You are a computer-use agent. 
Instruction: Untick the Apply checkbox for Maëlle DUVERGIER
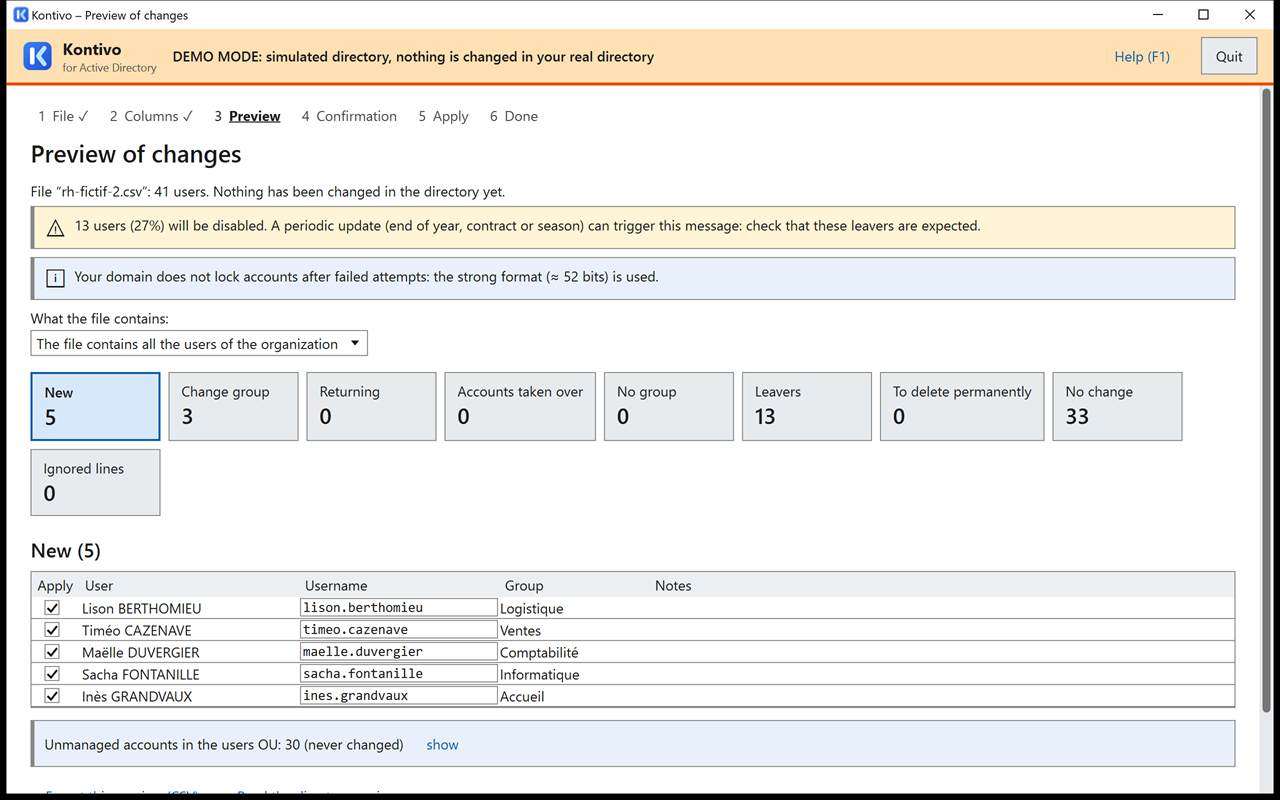point(52,652)
